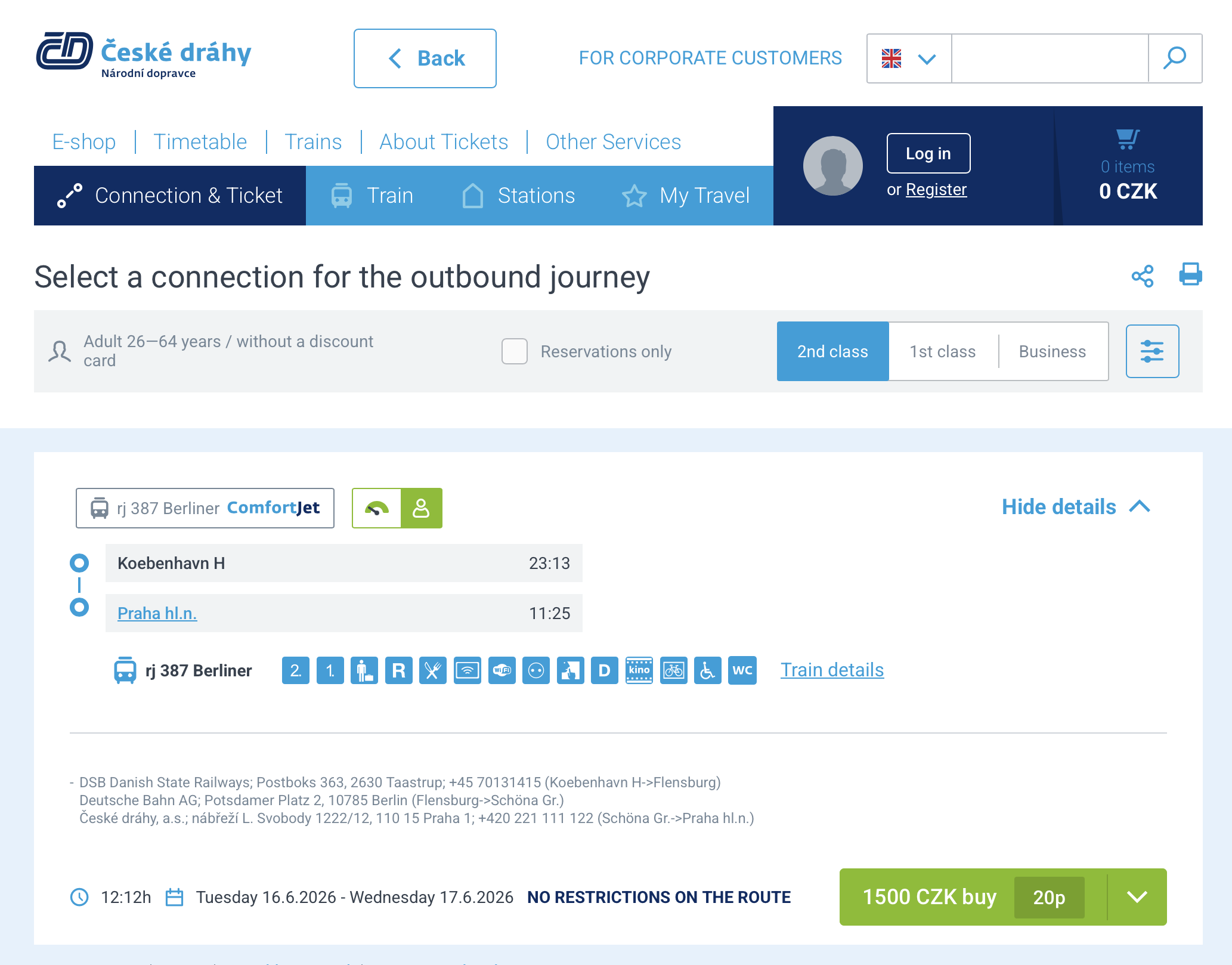1232x965 pixels.
Task: Click the kino cinema service icon
Action: point(639,670)
